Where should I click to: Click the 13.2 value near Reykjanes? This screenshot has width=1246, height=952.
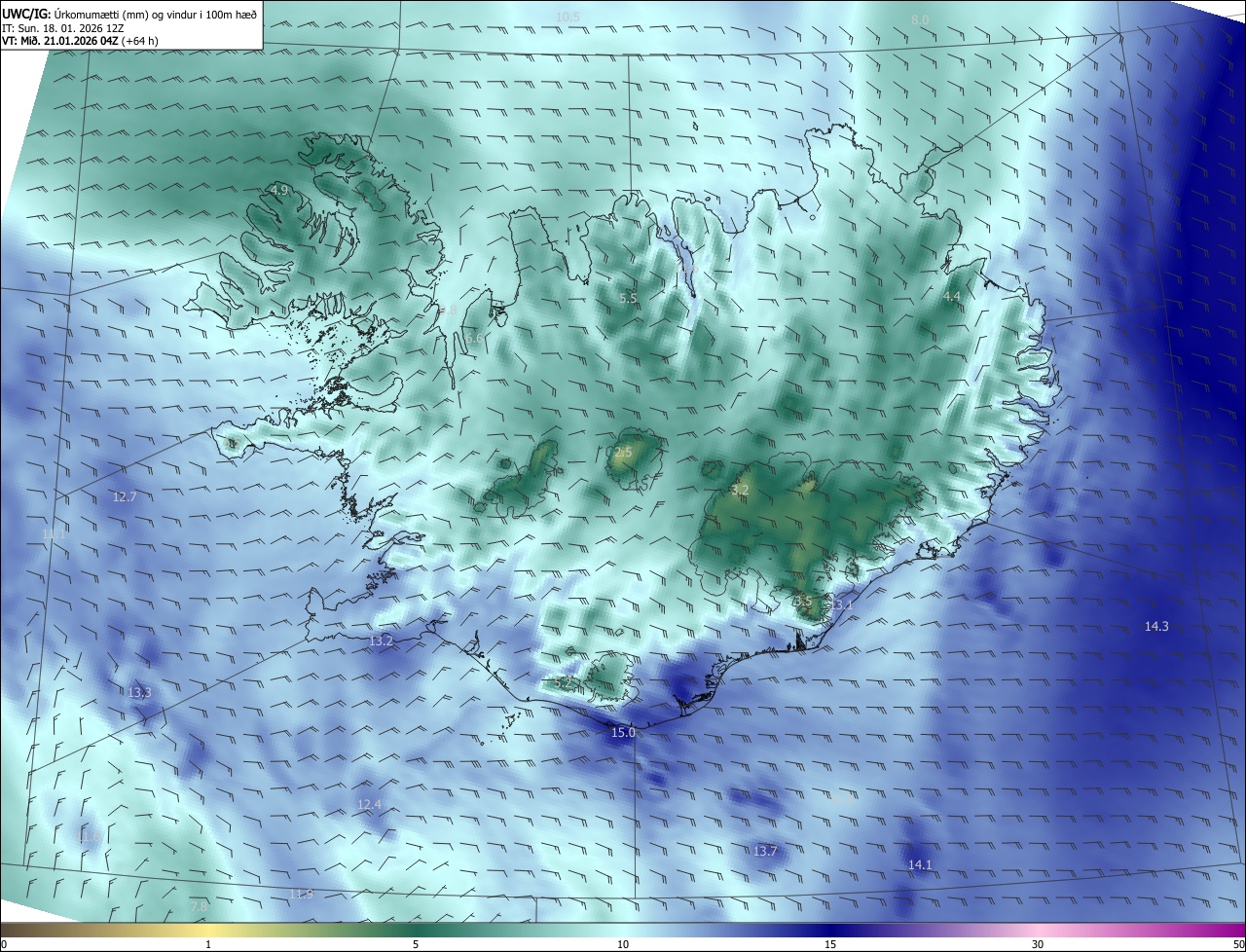[x=382, y=641]
